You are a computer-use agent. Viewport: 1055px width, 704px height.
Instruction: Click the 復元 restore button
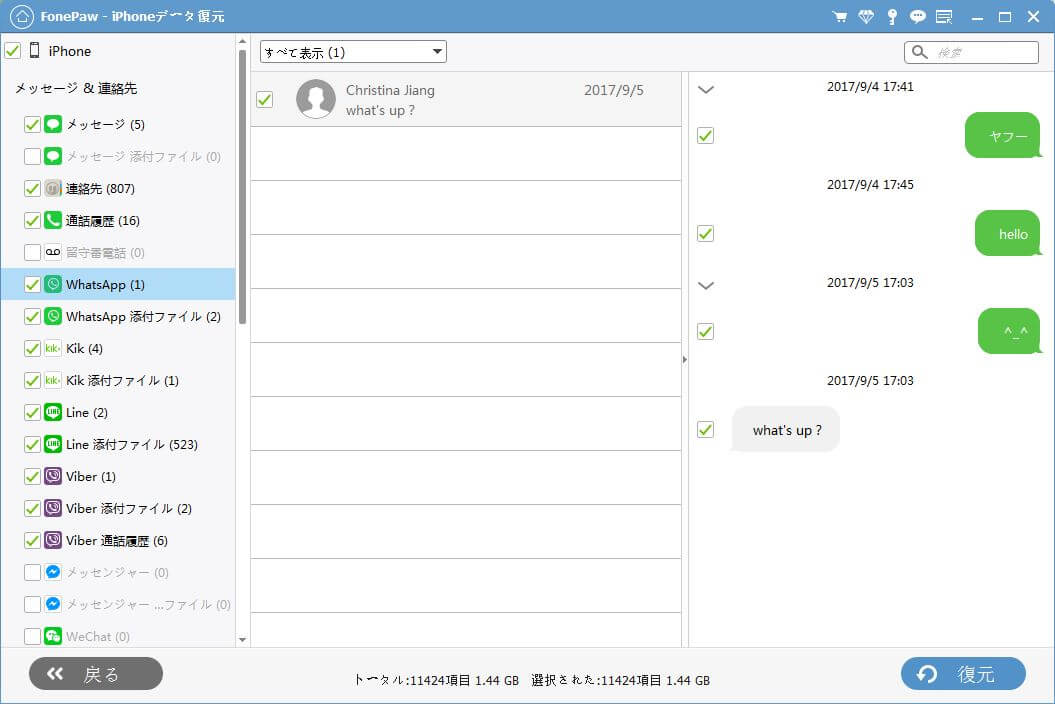coord(963,674)
